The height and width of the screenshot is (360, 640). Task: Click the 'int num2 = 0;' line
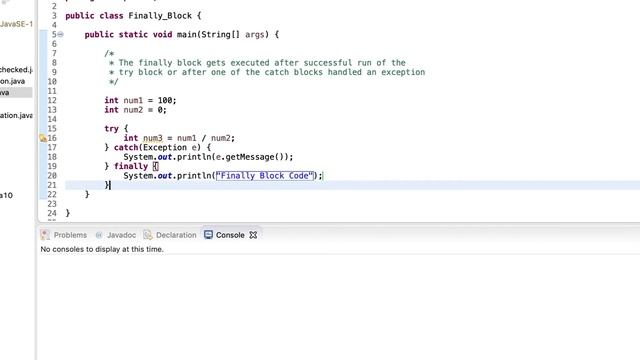coord(135,110)
